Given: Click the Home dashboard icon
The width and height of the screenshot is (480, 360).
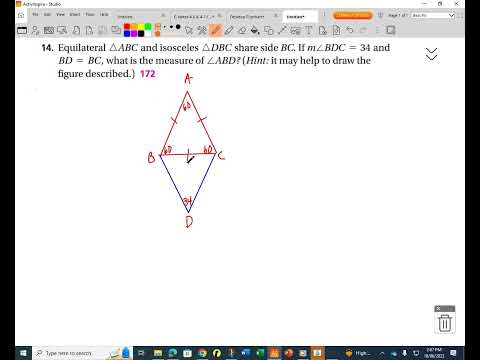Looking at the screenshot, I should (x=21, y=15).
